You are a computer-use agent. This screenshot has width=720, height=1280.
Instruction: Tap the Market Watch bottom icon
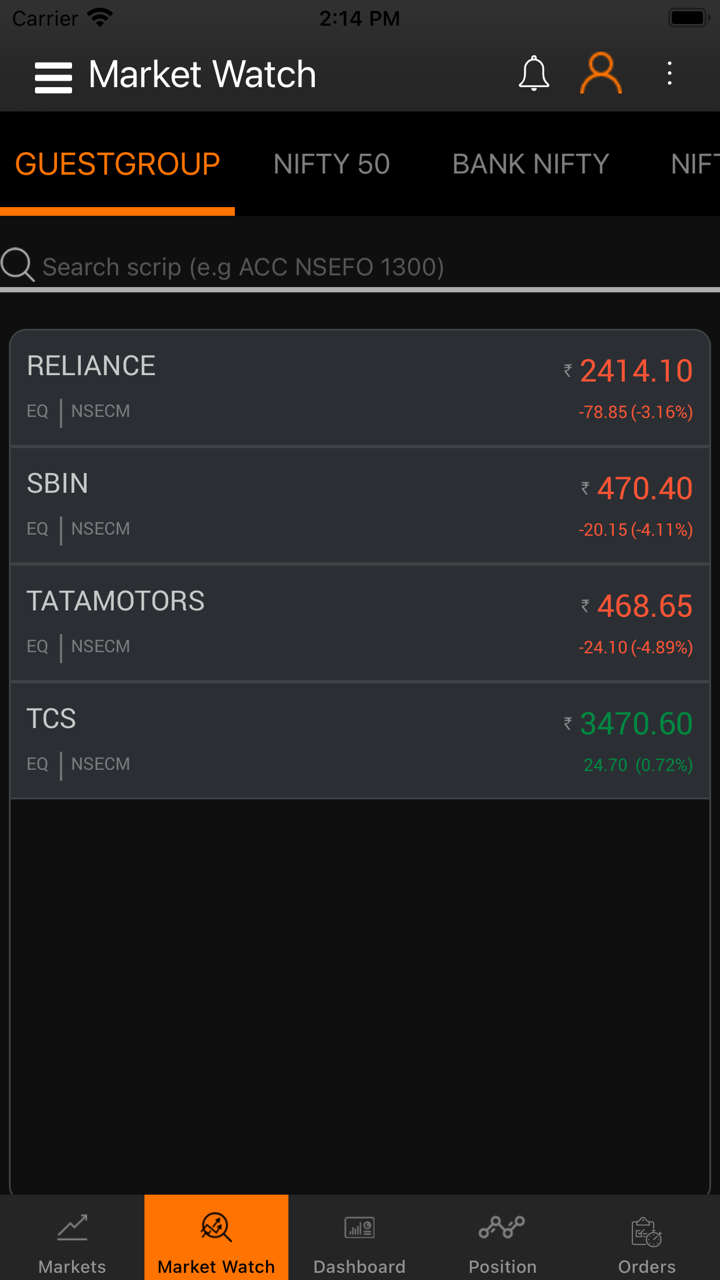216,1228
